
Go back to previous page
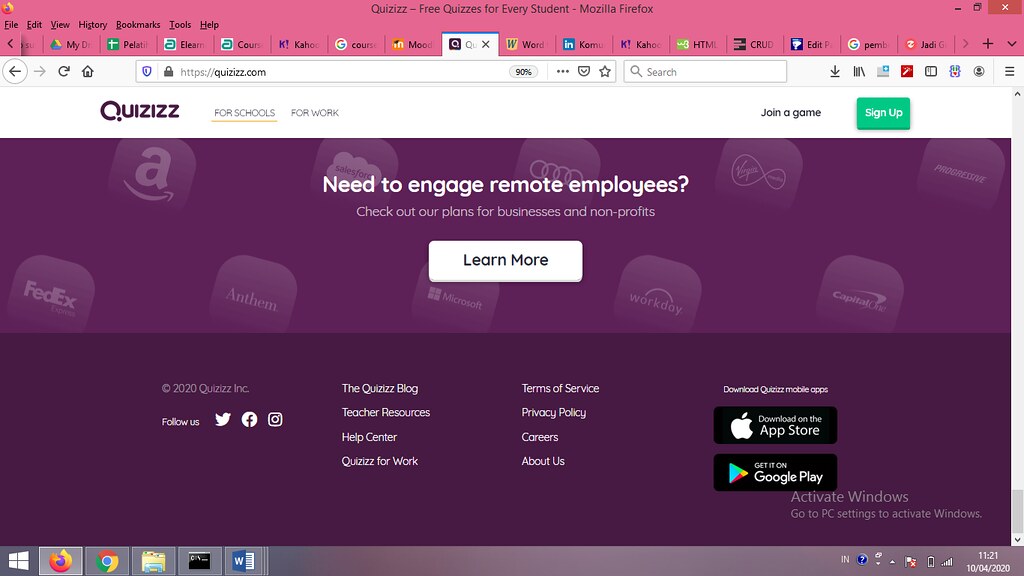click(x=15, y=72)
